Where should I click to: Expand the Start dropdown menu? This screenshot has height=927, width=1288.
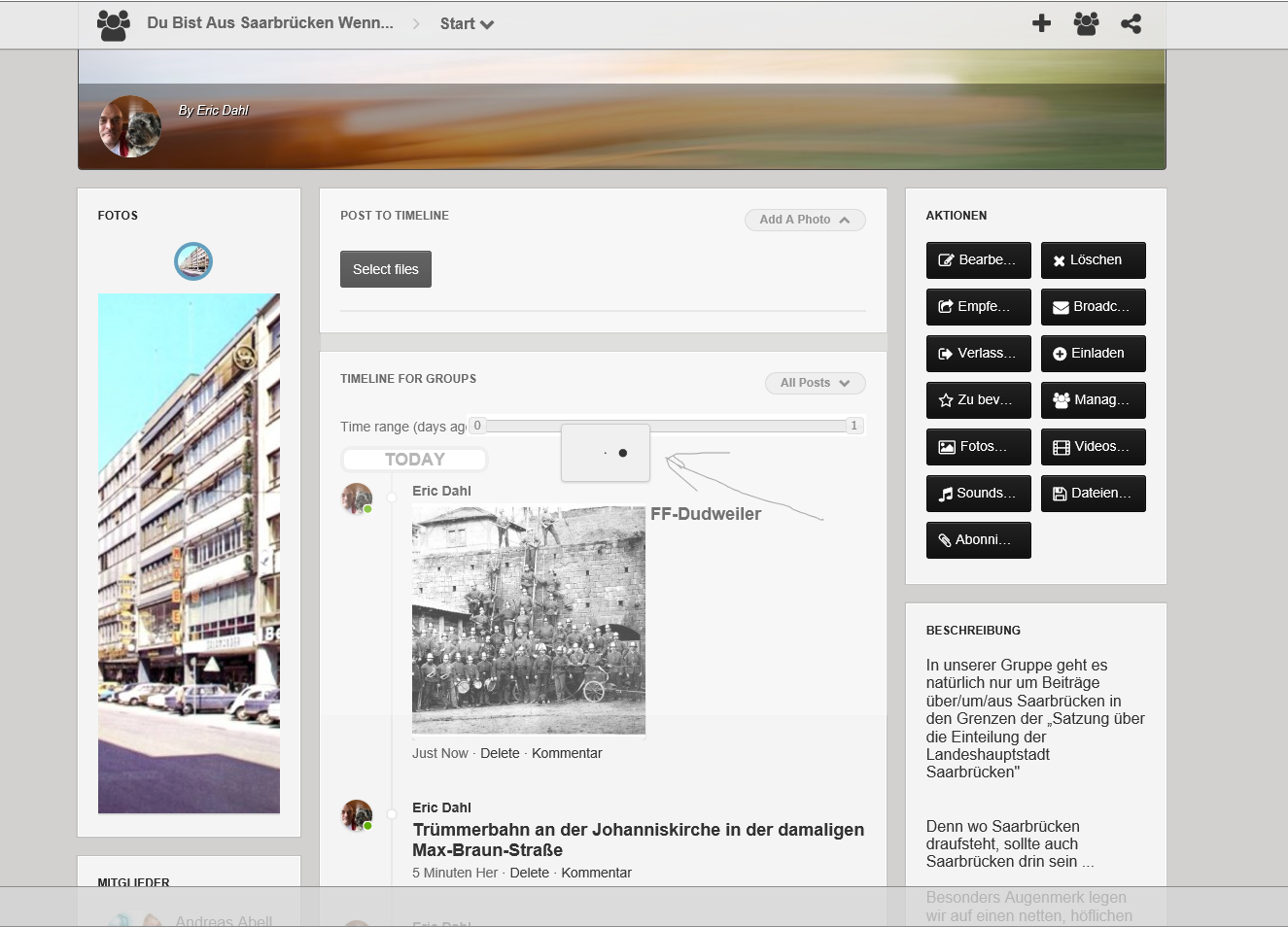pos(467,24)
